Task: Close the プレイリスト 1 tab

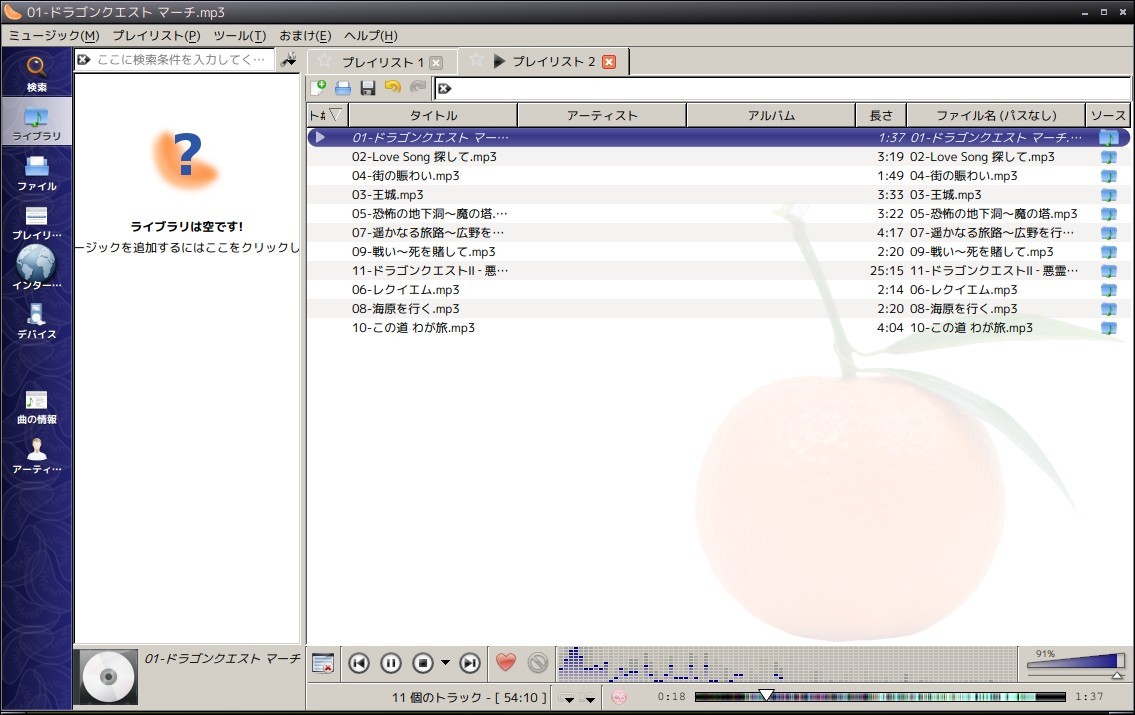Action: coord(436,63)
